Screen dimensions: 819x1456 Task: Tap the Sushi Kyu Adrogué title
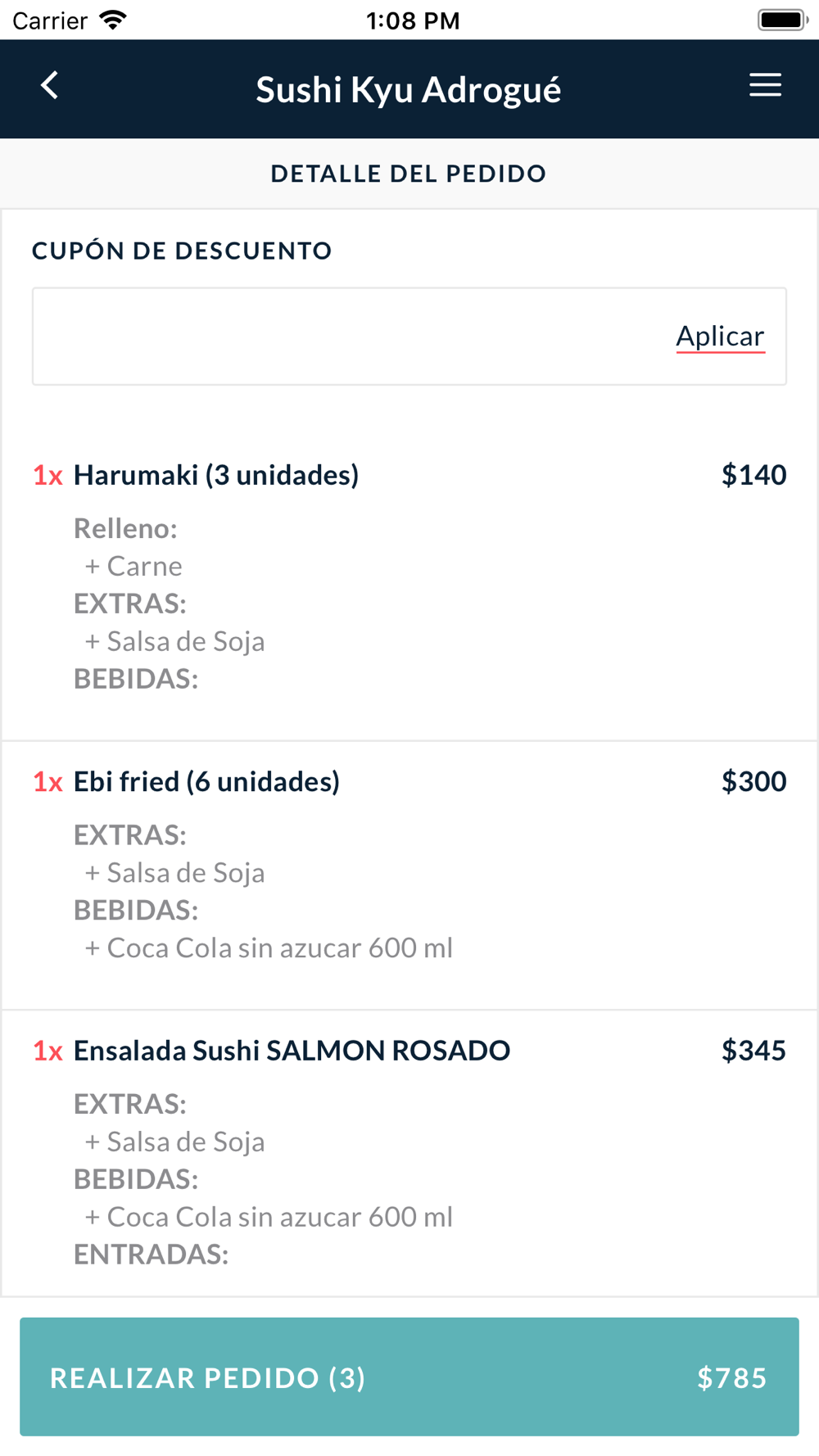tap(409, 89)
